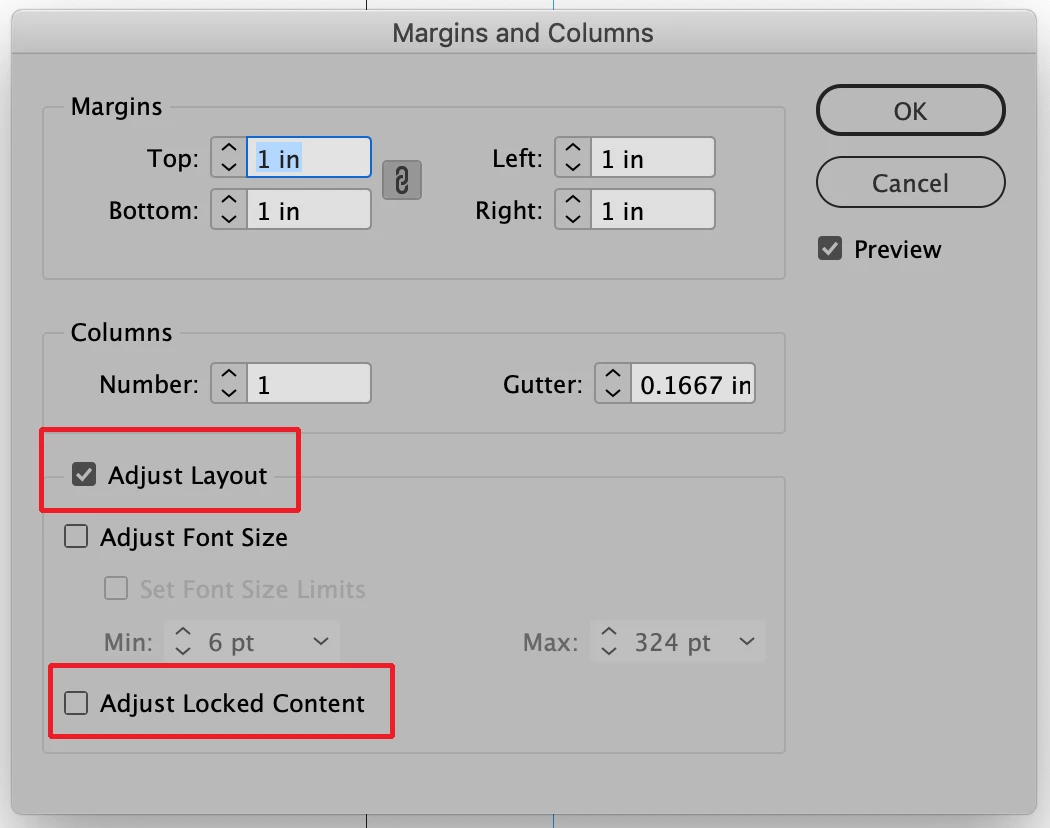The height and width of the screenshot is (828, 1050).
Task: Increase Left margin using stepper up arrow
Action: coord(573,149)
